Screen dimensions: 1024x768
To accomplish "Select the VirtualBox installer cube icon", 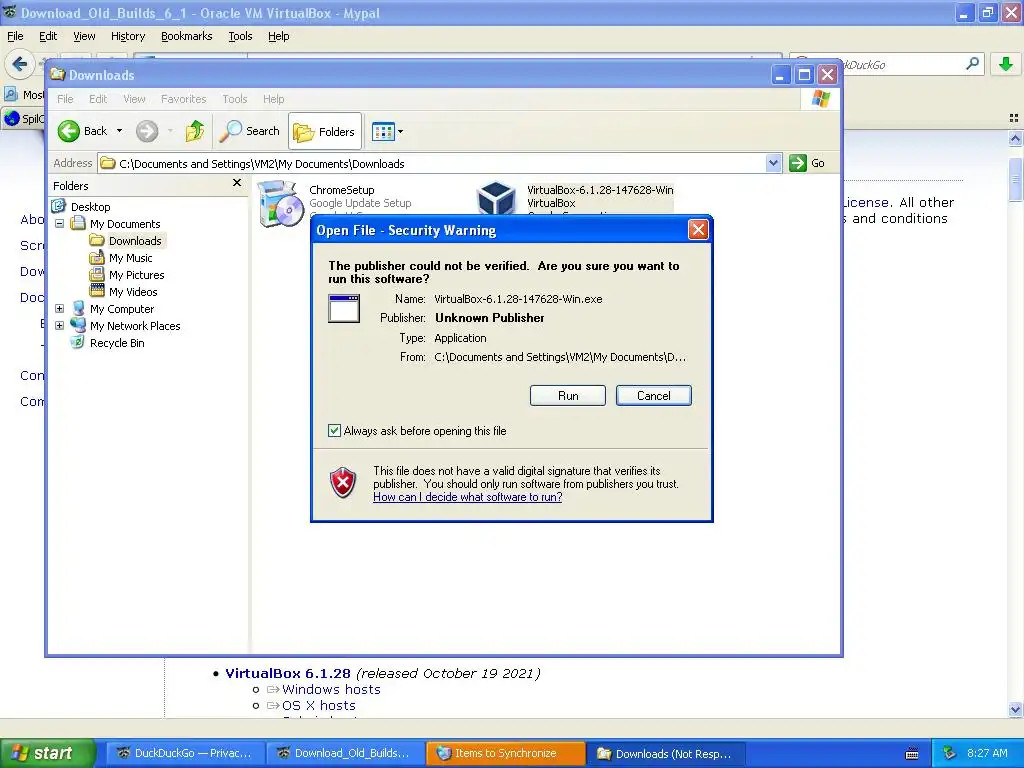I will pos(496,199).
